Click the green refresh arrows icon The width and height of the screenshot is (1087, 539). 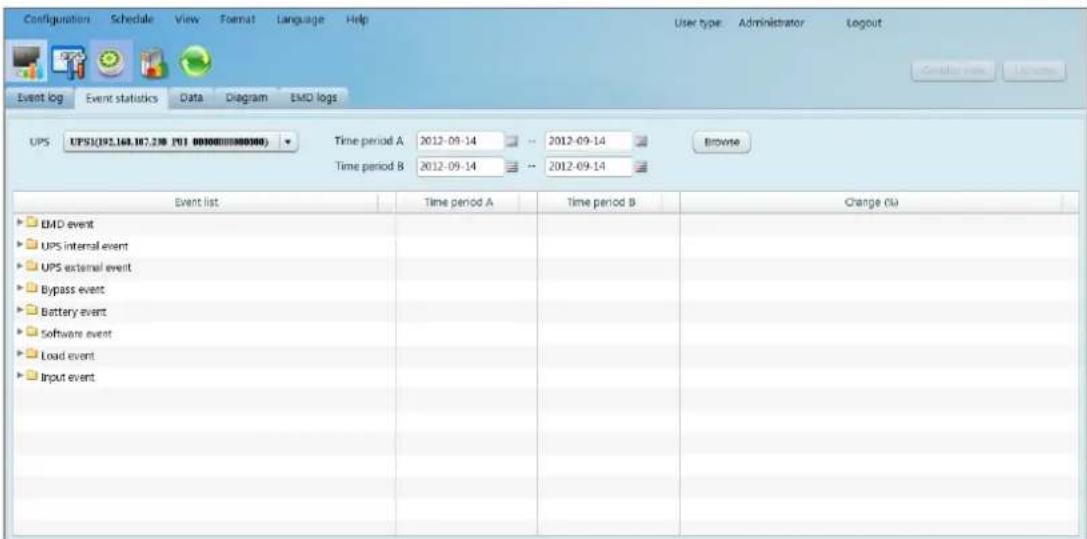coord(193,64)
